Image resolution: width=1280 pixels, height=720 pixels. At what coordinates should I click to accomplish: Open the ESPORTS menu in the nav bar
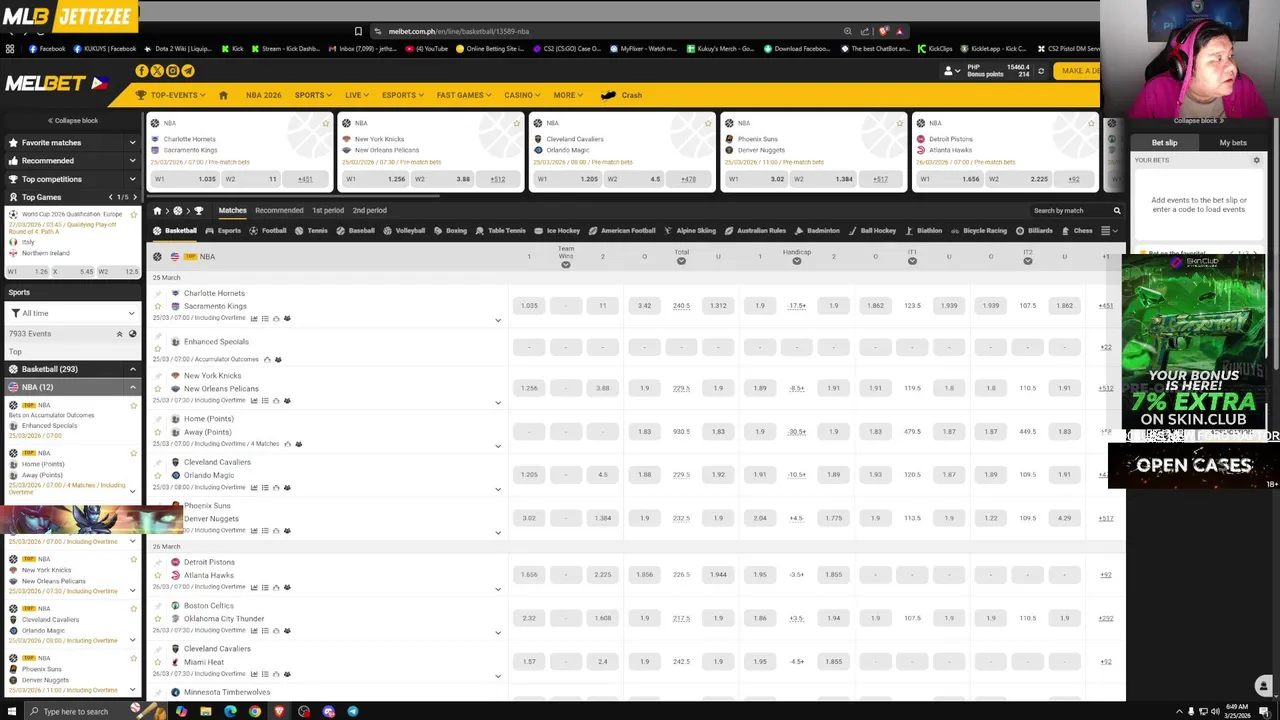[x=403, y=95]
